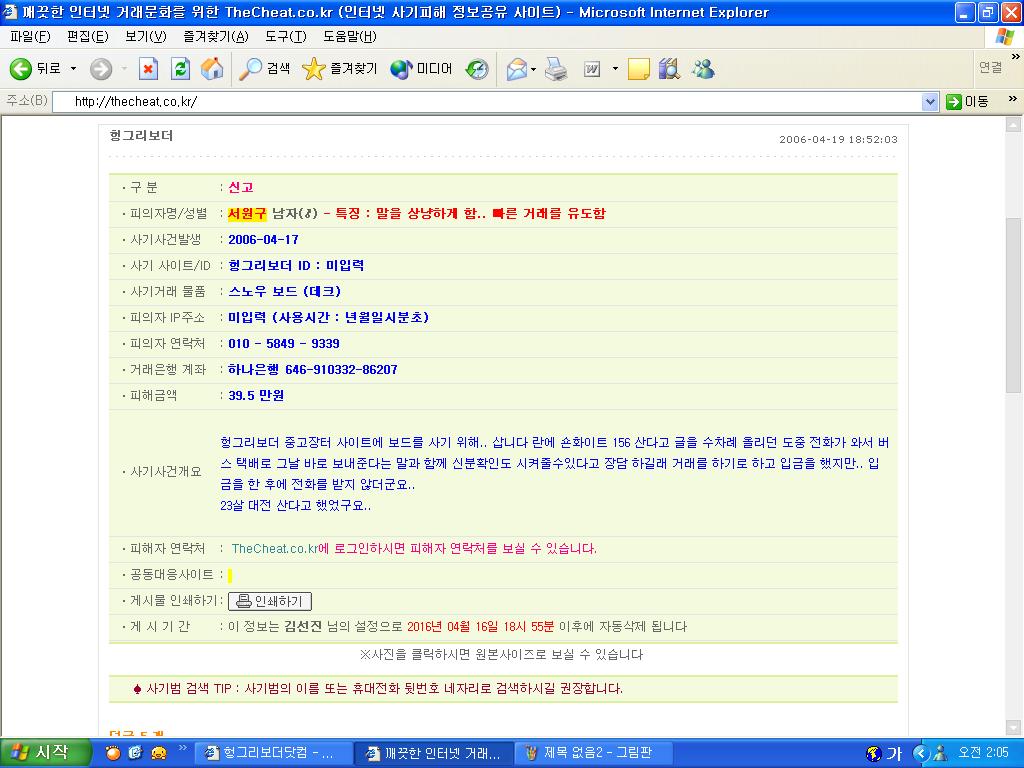Click the damage amount 39.5 만원

click(x=256, y=396)
